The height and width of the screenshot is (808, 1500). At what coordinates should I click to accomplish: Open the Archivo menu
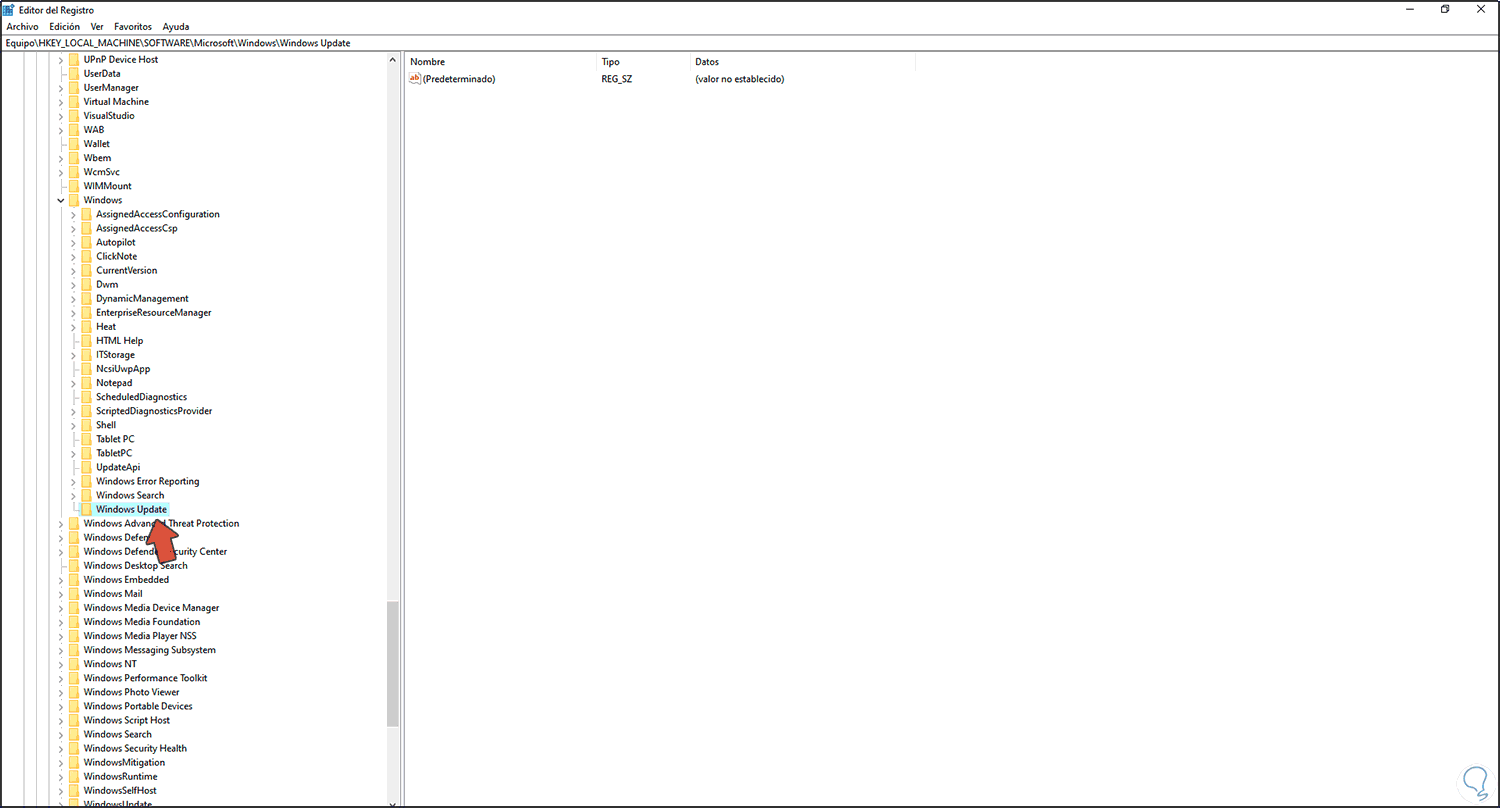(22, 26)
